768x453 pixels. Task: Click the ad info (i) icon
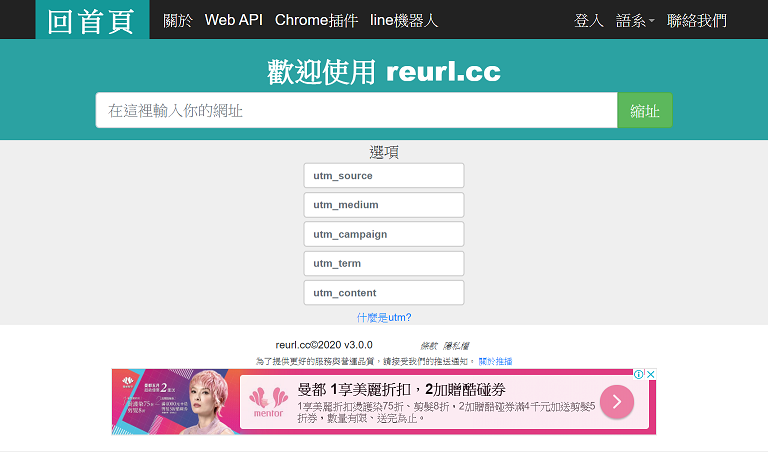tap(639, 375)
